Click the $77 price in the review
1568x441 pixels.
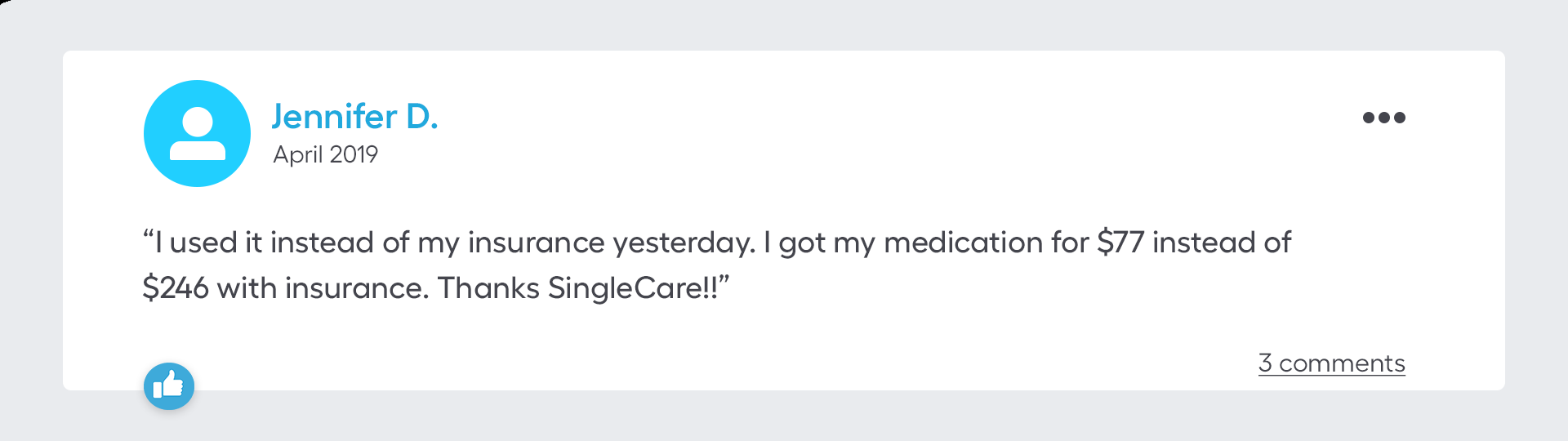point(1120,243)
